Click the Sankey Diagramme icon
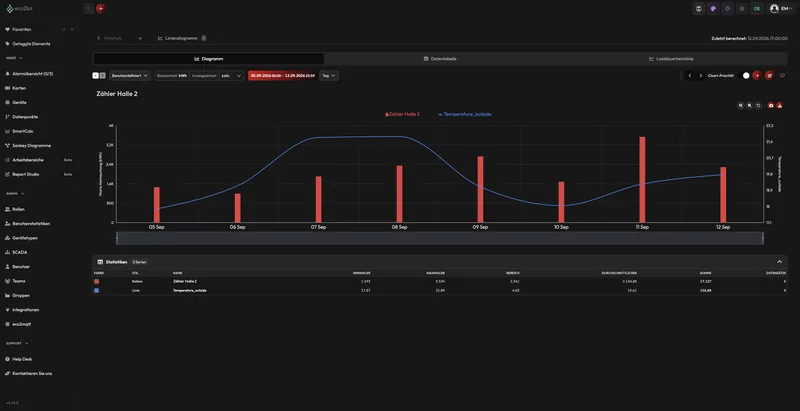 point(8,145)
